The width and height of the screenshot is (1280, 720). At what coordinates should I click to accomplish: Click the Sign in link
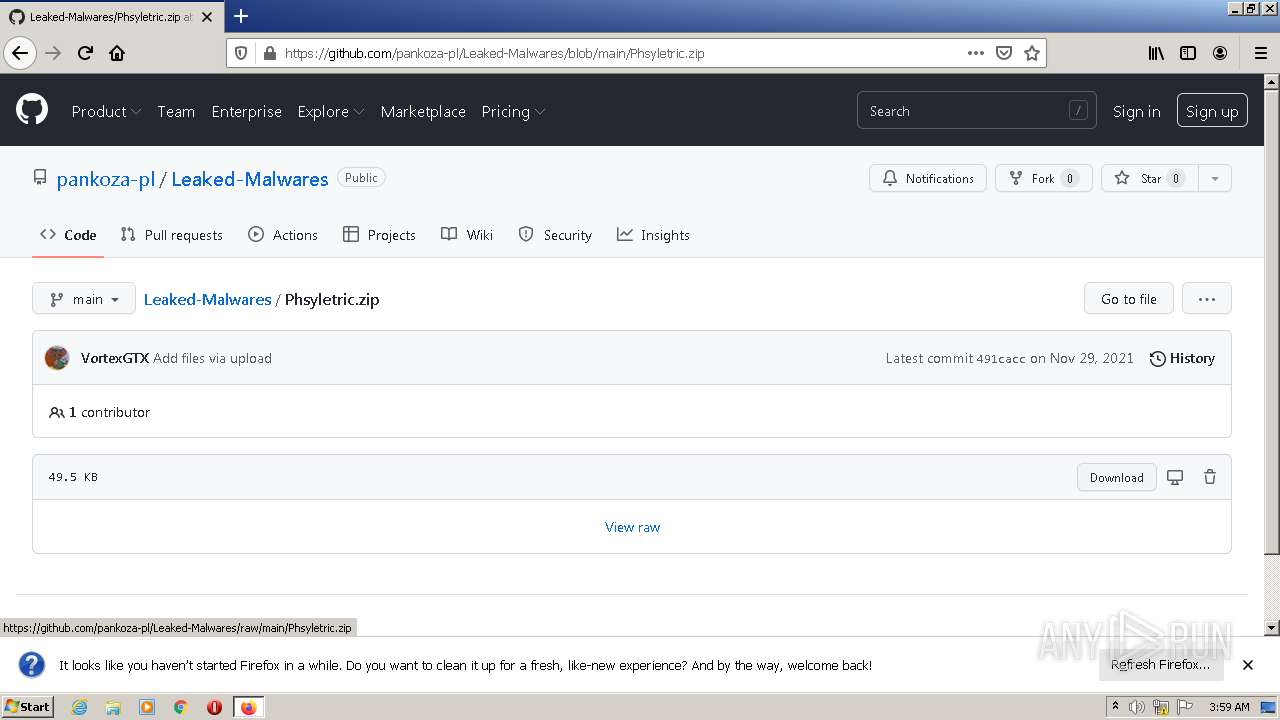(x=1137, y=111)
